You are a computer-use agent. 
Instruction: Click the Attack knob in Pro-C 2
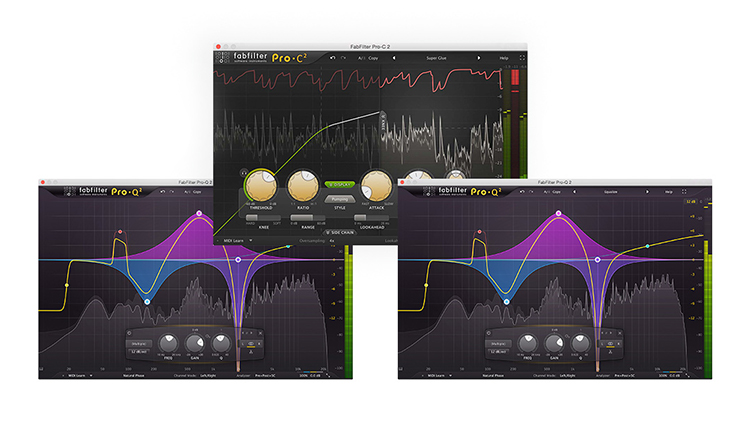click(376, 186)
